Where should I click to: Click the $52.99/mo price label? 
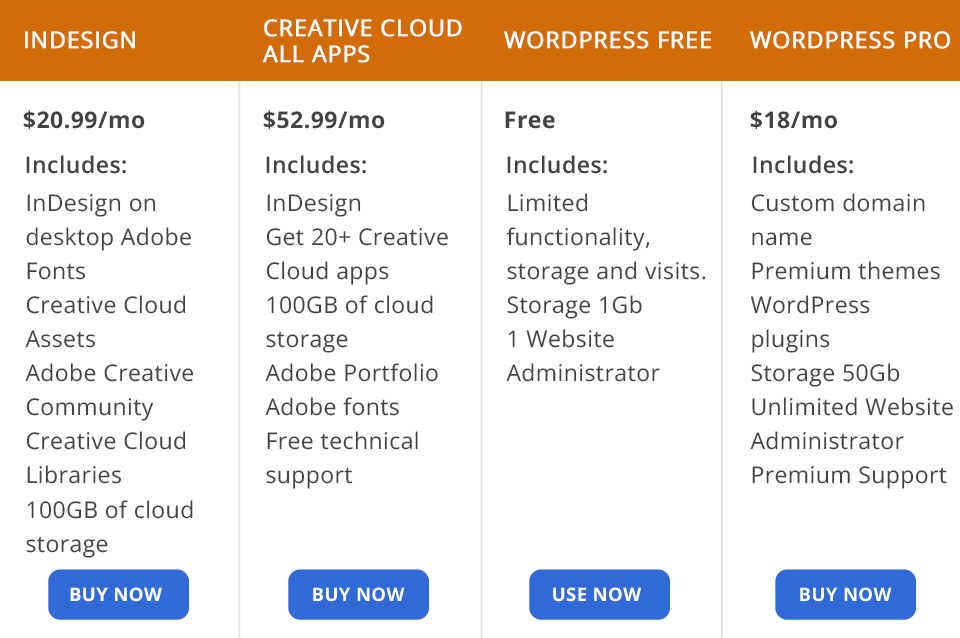click(324, 120)
